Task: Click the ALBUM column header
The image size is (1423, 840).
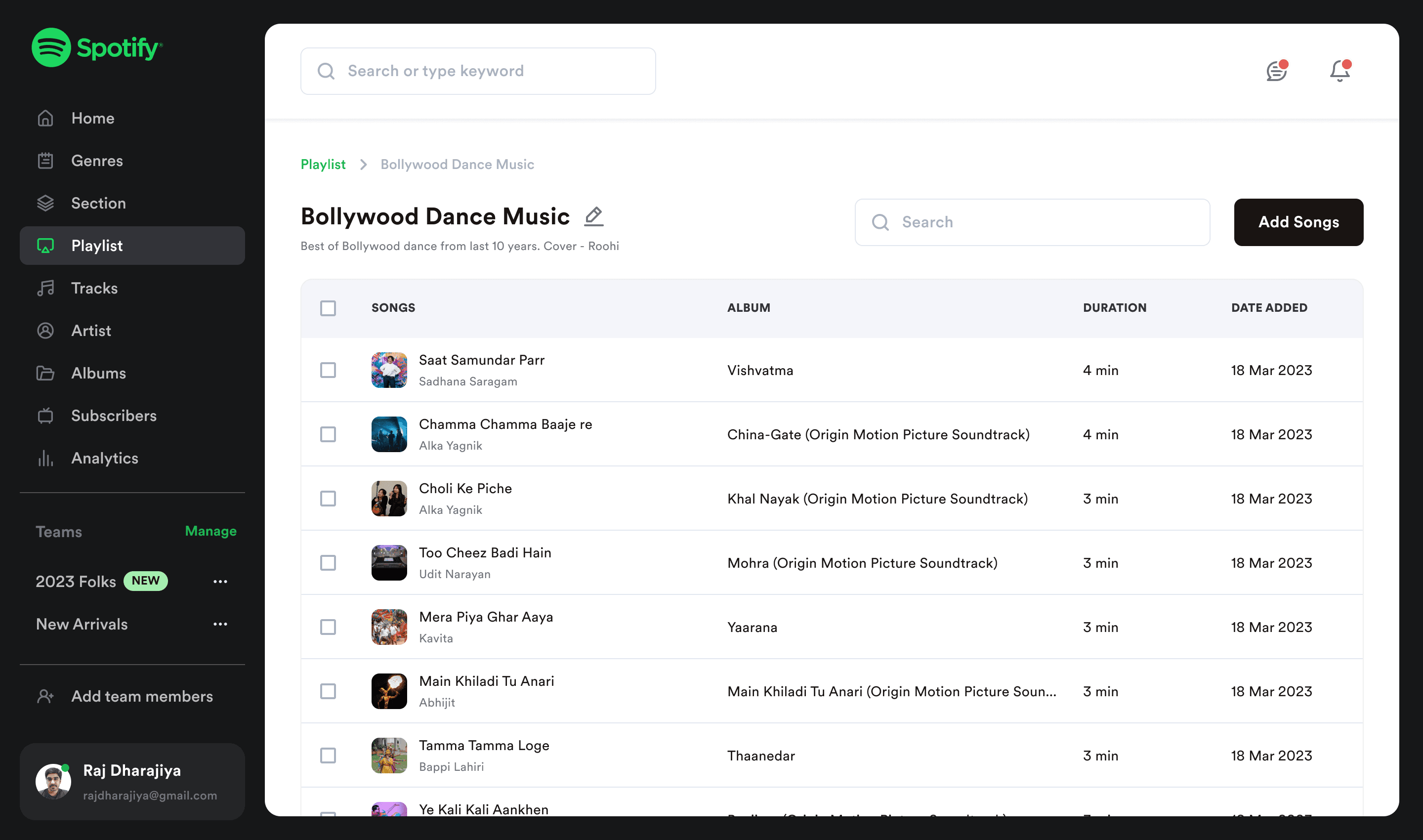Action: (749, 308)
